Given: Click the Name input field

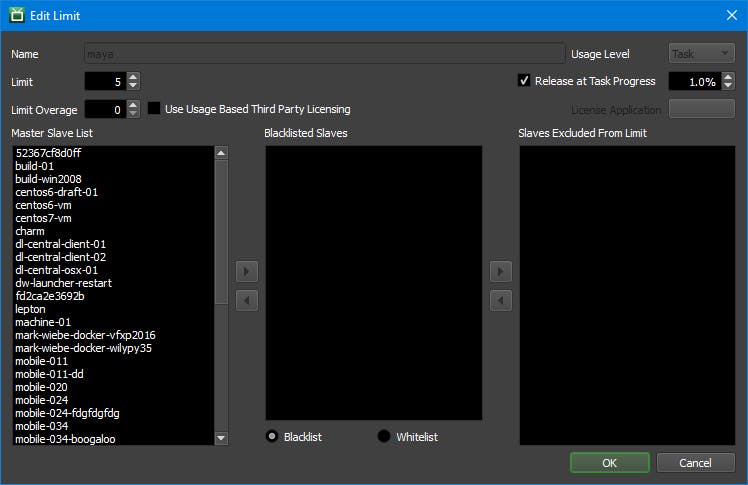Looking at the screenshot, I should pyautogui.click(x=324, y=54).
